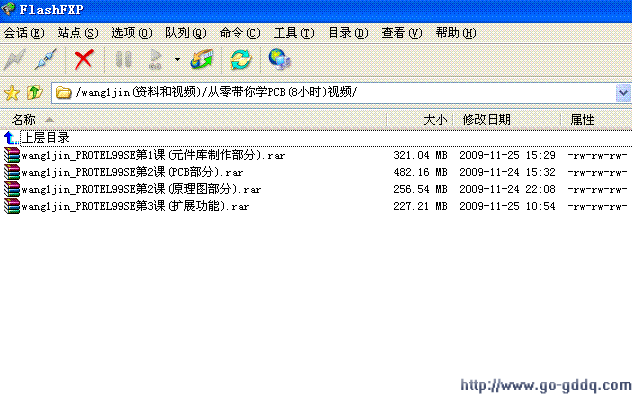Select the PROTEL99SE 第1课 rar file
Viewport: 640px width, 400px height.
click(140, 155)
